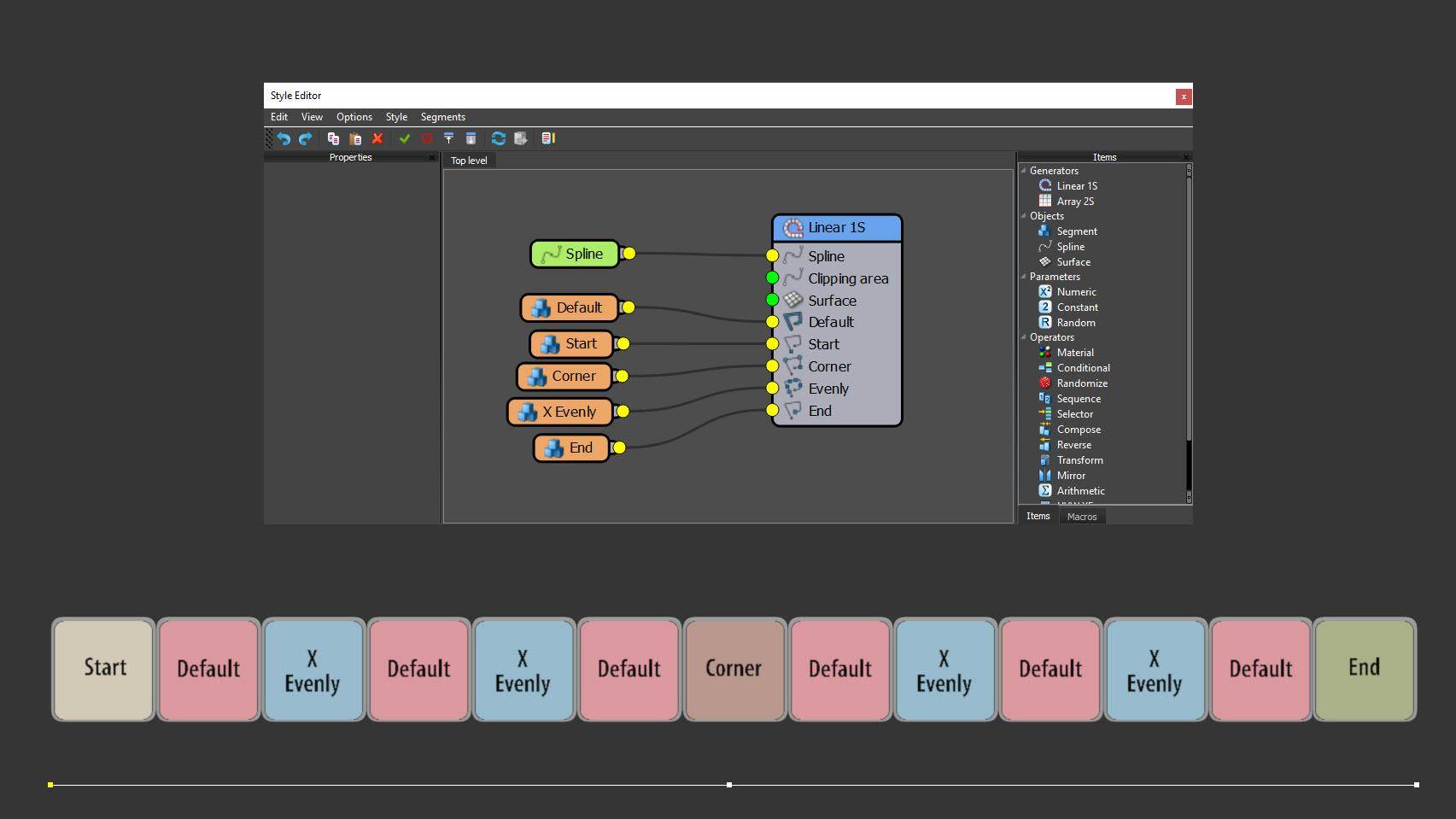Viewport: 1456px width, 819px height.
Task: Collapse the Parameters section
Action: click(1023, 277)
